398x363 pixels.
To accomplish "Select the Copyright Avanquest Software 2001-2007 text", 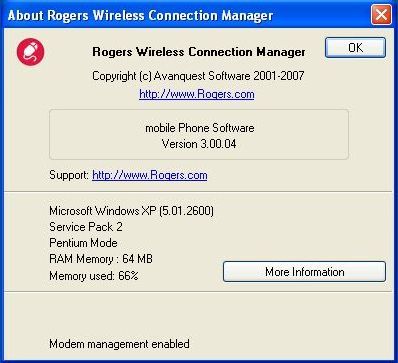I will [198, 76].
